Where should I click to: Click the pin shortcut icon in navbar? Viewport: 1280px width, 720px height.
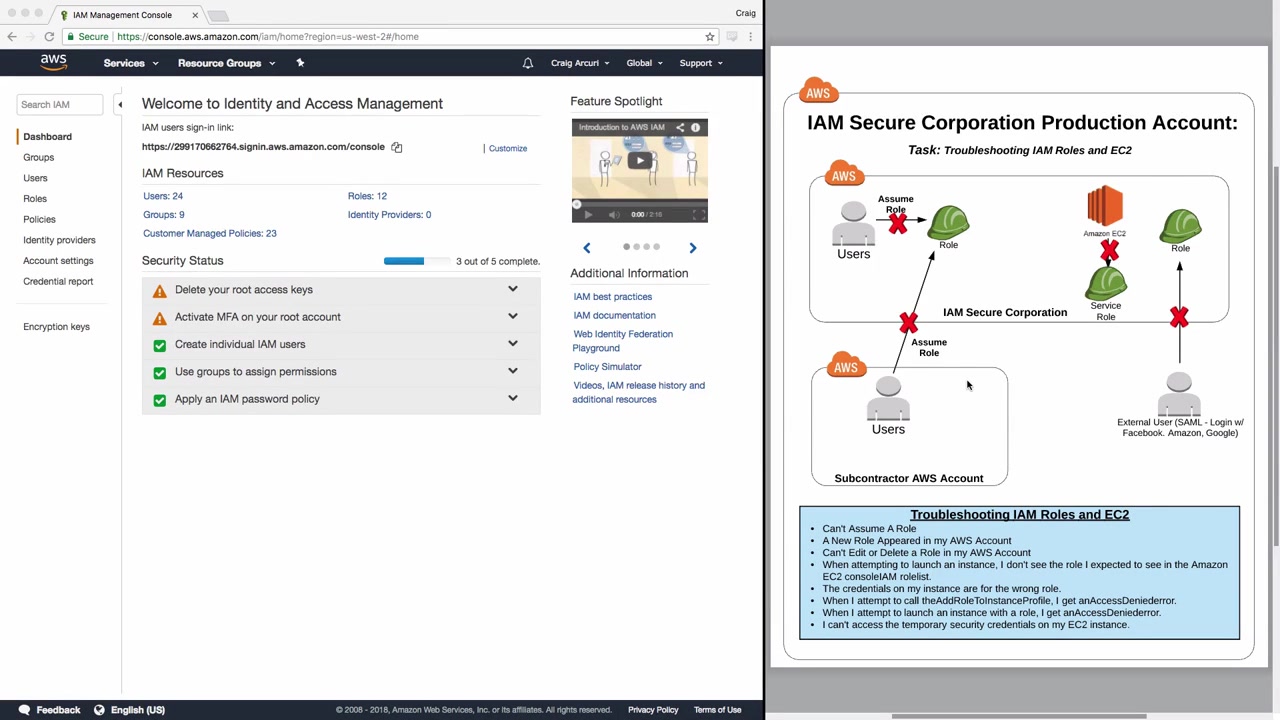[300, 63]
